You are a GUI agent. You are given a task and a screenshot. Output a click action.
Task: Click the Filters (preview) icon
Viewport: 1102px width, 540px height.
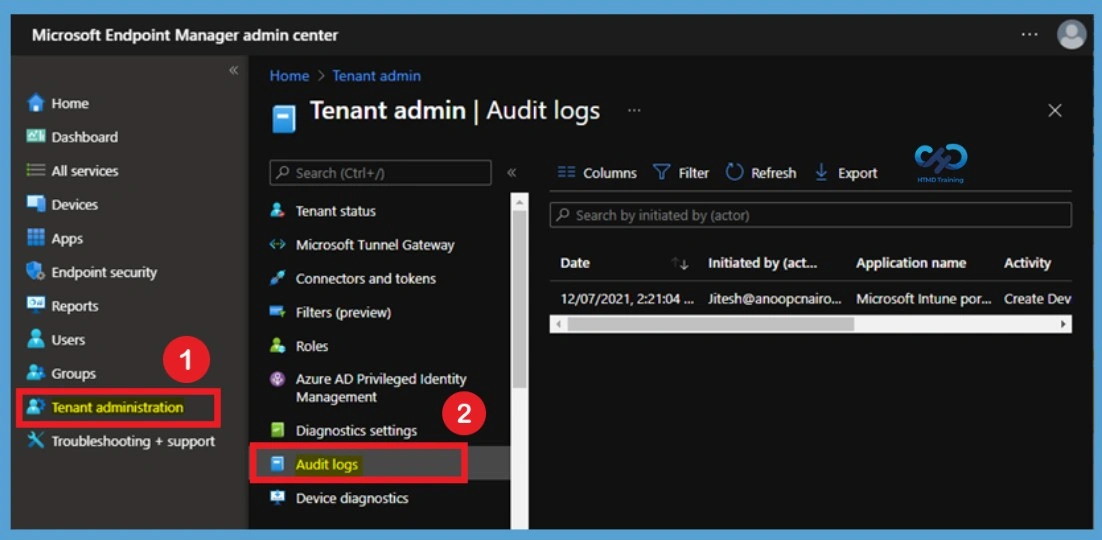[x=278, y=312]
